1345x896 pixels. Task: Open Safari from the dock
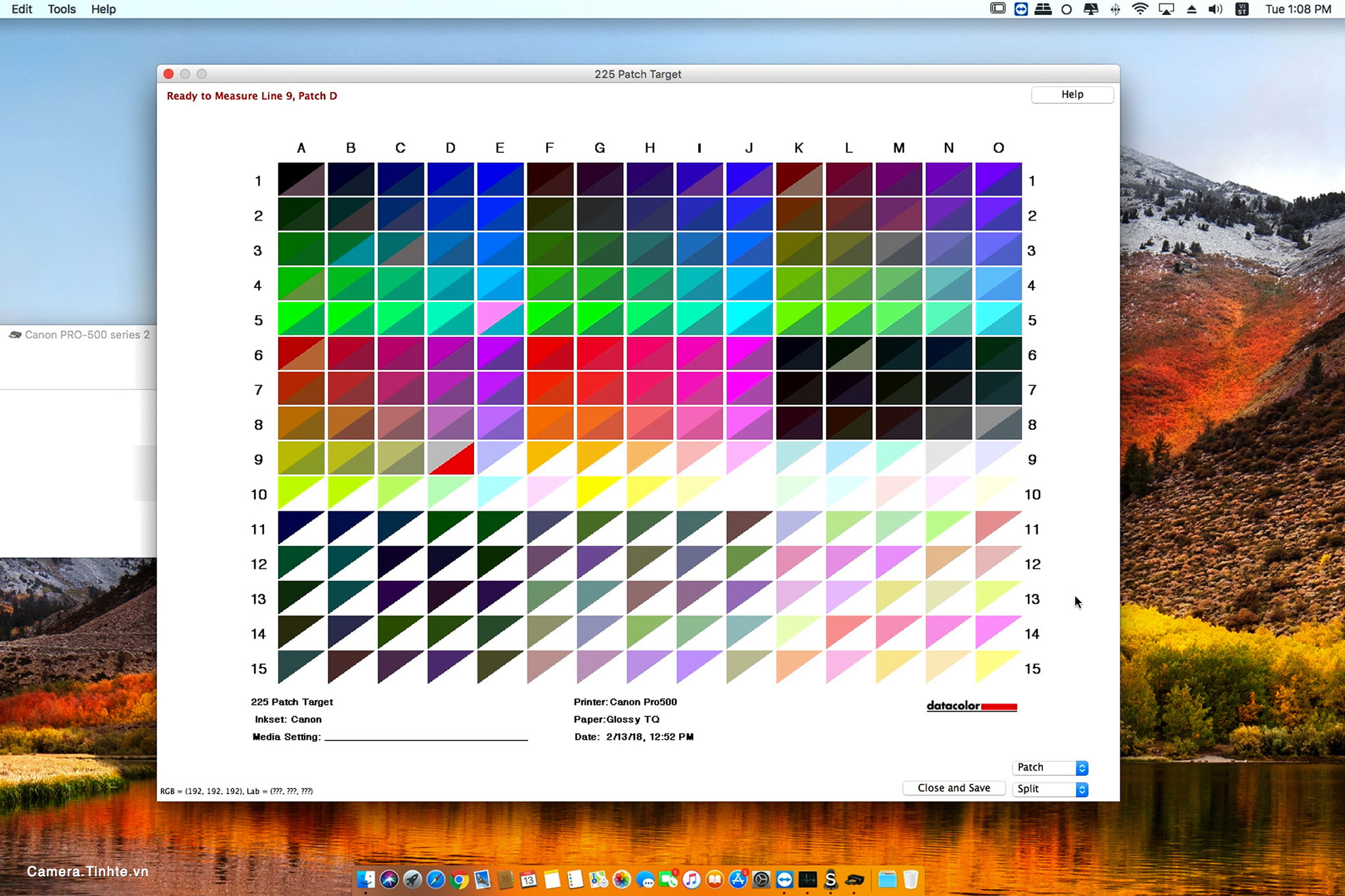(435, 879)
